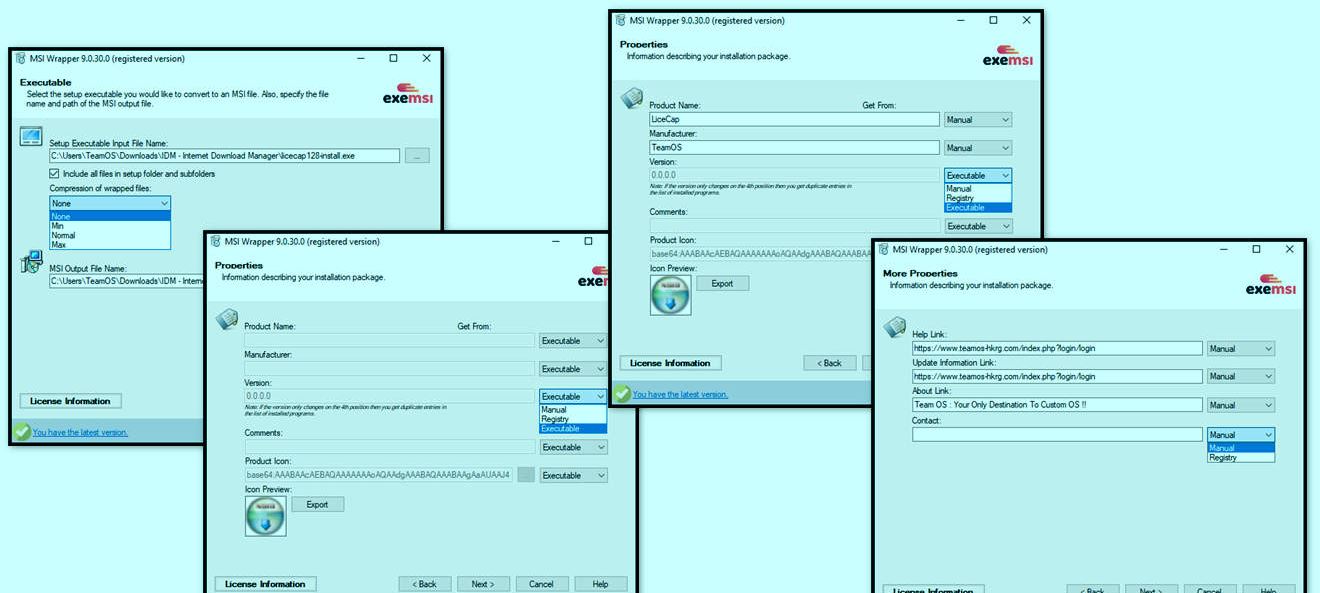This screenshot has width=1320, height=593.
Task: Open Product Icon source dropdown in empty Properties window
Action: point(573,476)
